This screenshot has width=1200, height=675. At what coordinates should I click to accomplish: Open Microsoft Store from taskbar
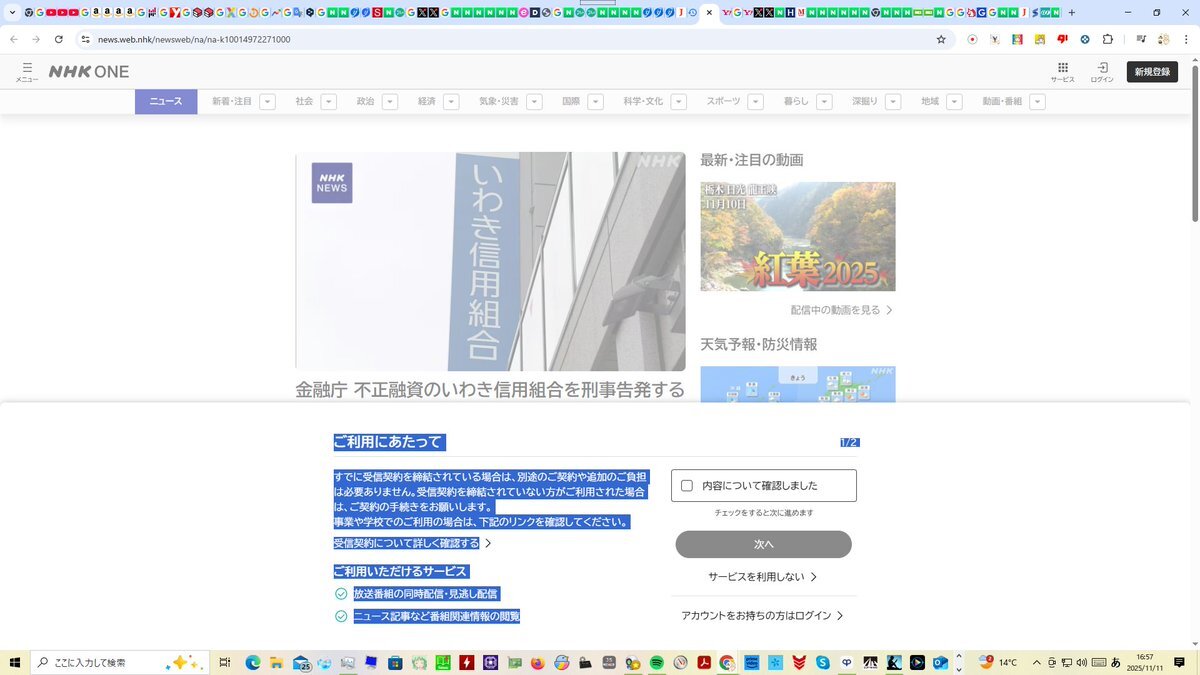(x=395, y=662)
